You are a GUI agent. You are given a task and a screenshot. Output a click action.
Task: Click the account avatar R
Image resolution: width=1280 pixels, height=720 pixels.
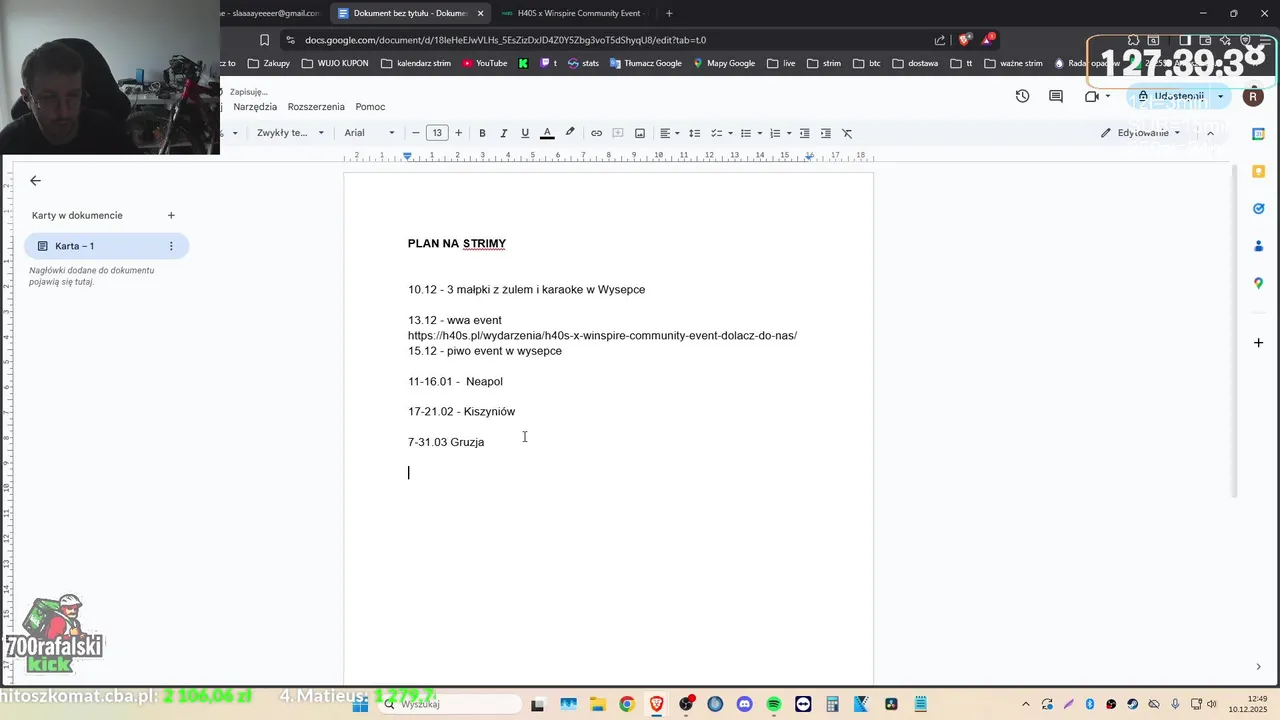[x=1253, y=97]
